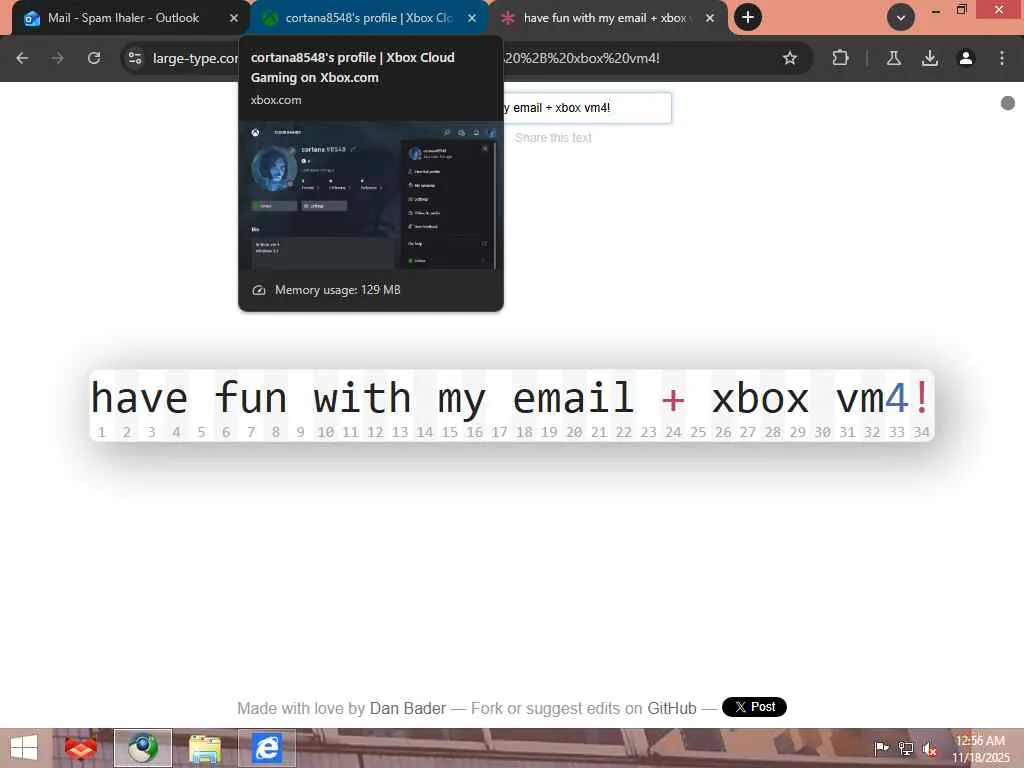Open the taskbar clock showing 12:56 AM
Screen dimensions: 1024x768
[980, 748]
